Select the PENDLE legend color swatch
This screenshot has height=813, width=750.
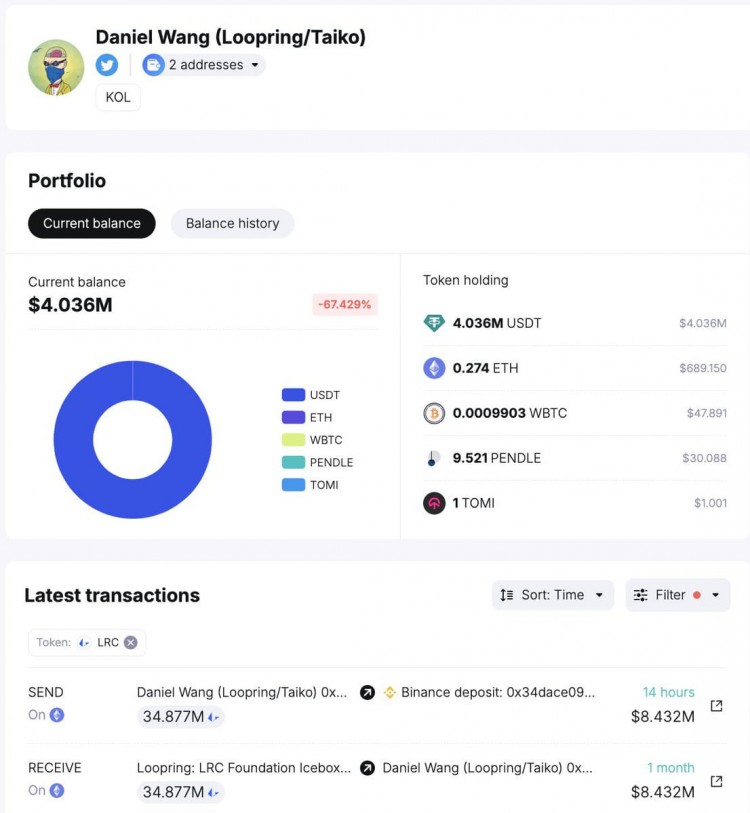tap(293, 462)
